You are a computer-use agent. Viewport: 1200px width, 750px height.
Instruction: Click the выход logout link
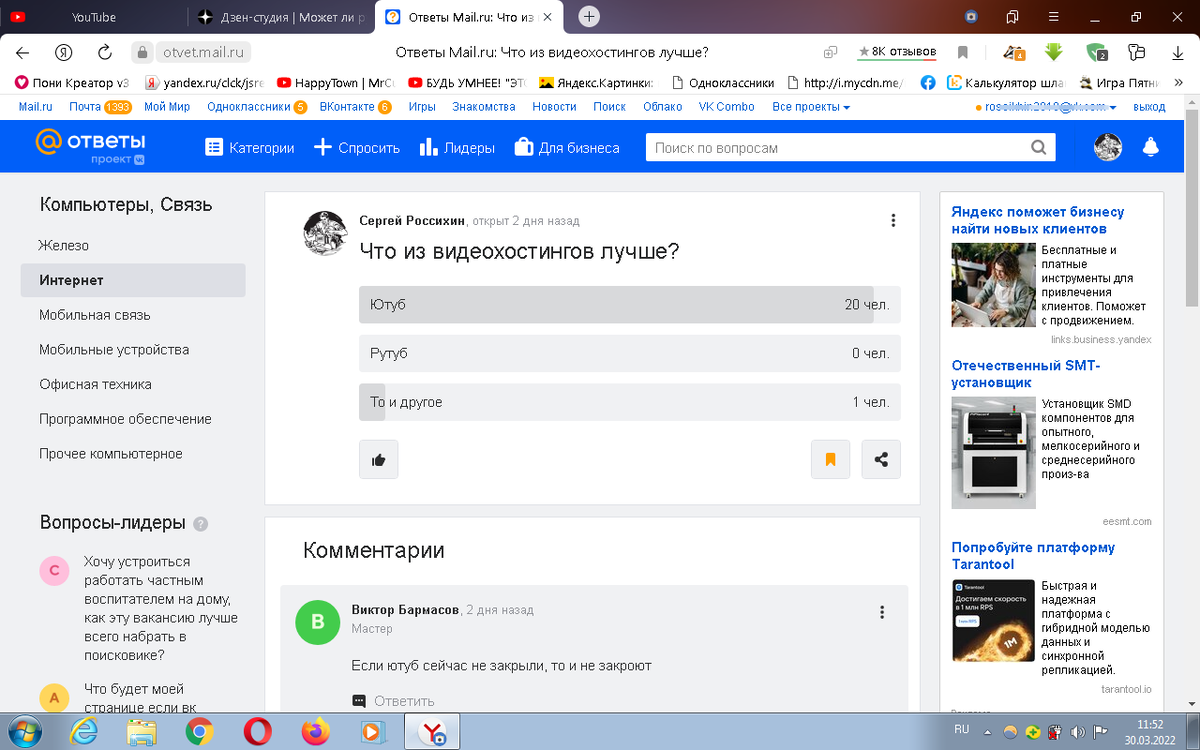pyautogui.click(x=1150, y=107)
